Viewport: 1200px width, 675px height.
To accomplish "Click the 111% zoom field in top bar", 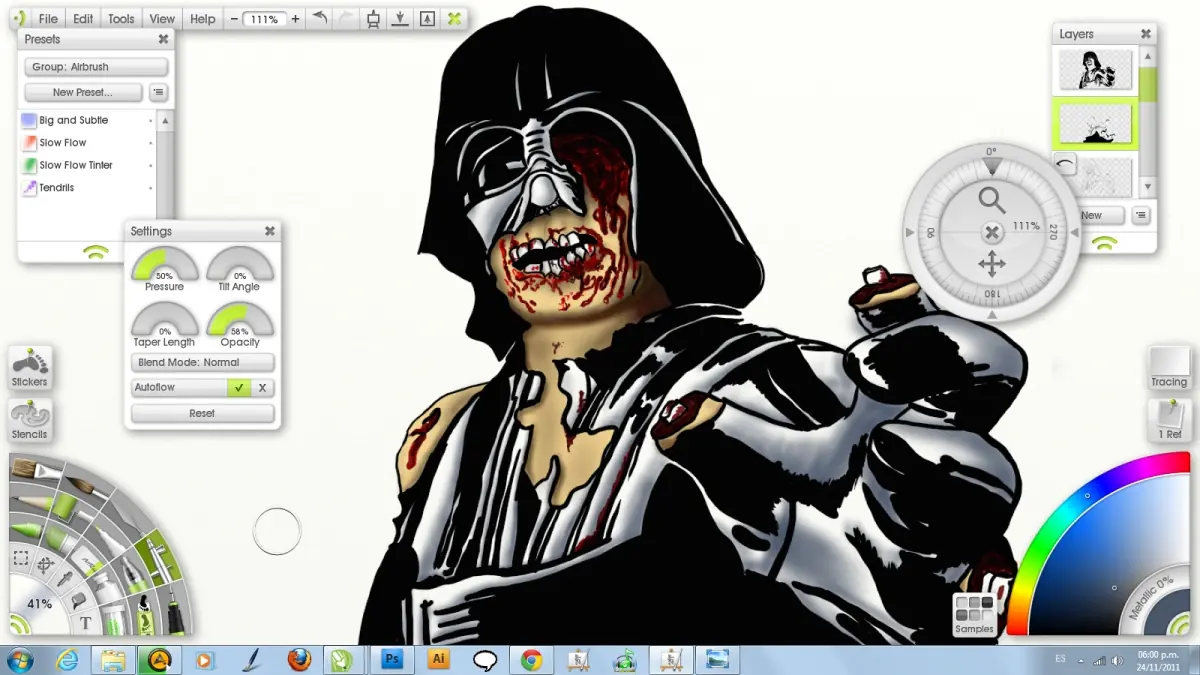I will (x=264, y=19).
